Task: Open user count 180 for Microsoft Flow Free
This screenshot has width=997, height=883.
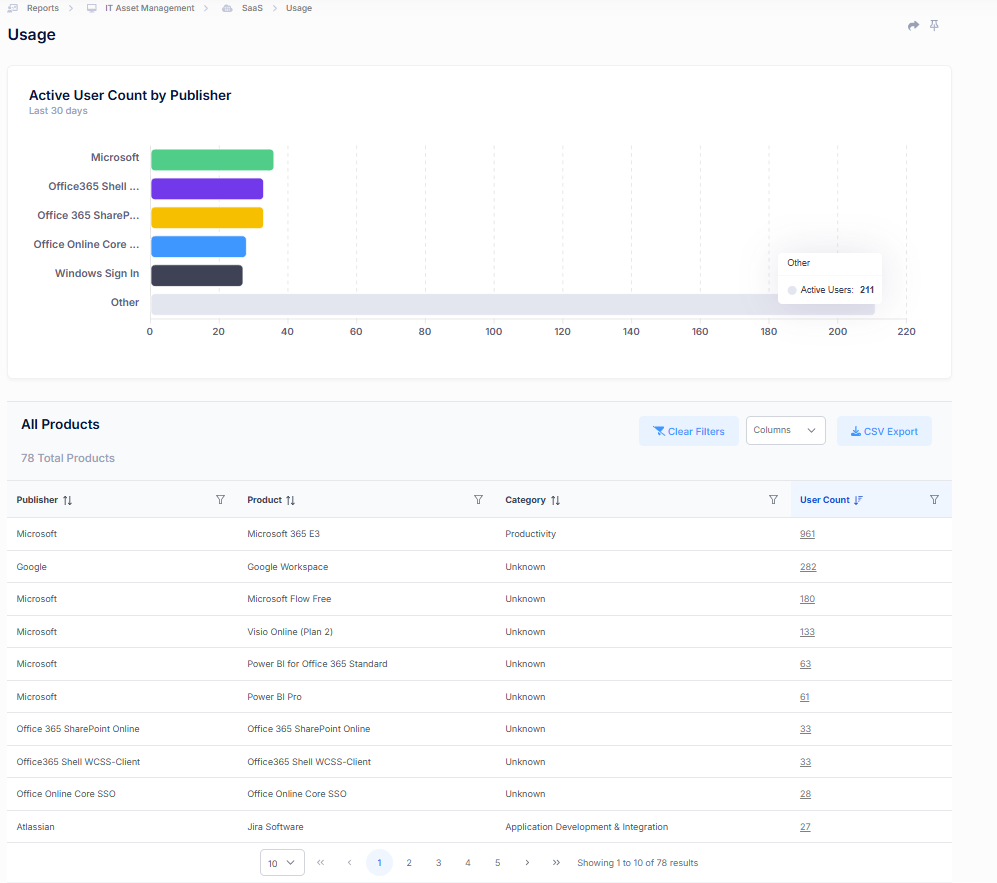Action: [x=808, y=599]
